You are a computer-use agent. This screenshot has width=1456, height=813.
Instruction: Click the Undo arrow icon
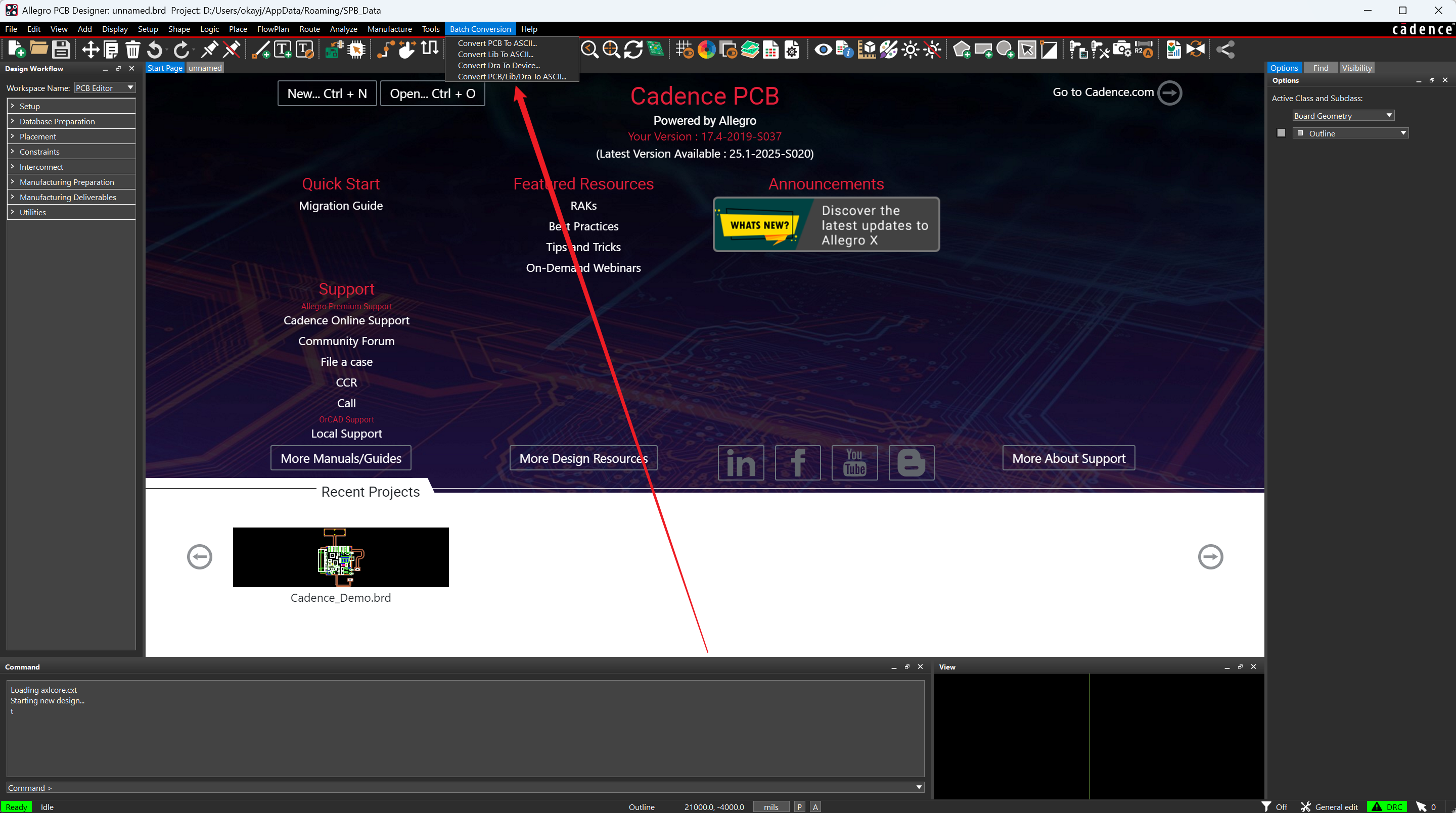[x=154, y=50]
